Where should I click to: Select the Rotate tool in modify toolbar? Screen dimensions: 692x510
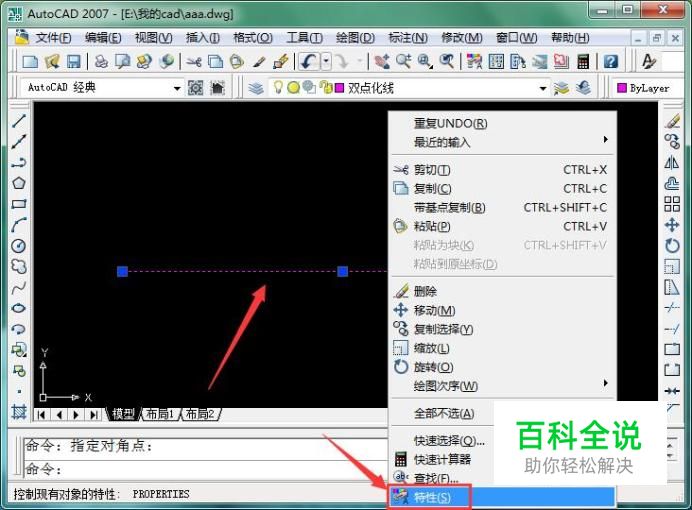pos(672,246)
